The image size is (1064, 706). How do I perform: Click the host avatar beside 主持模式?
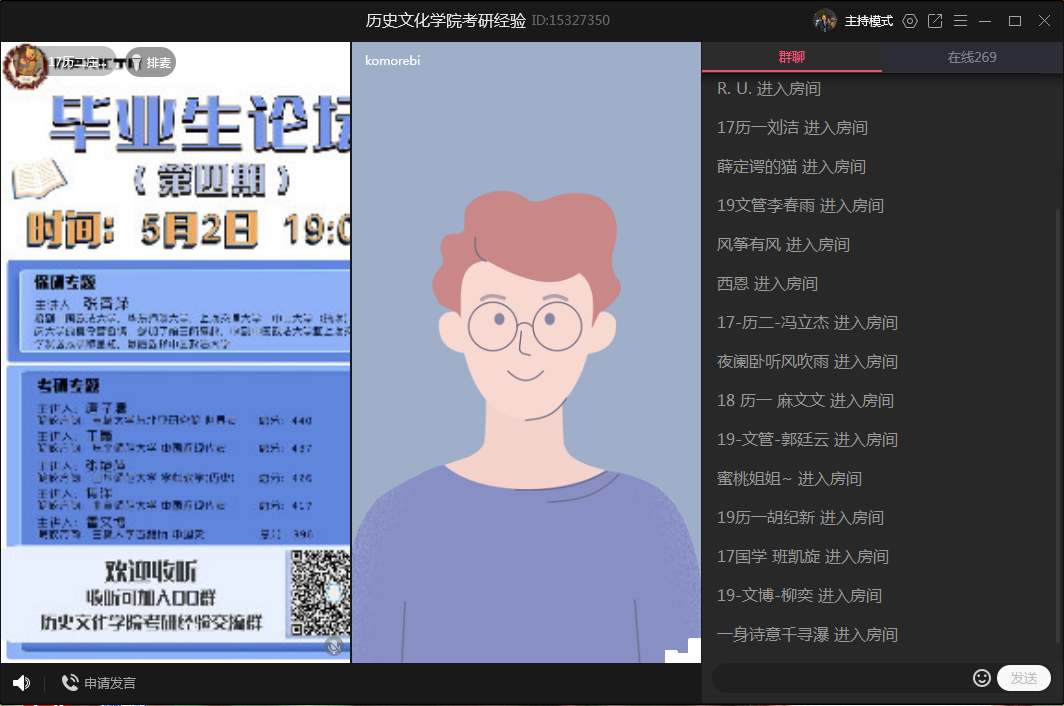[825, 20]
